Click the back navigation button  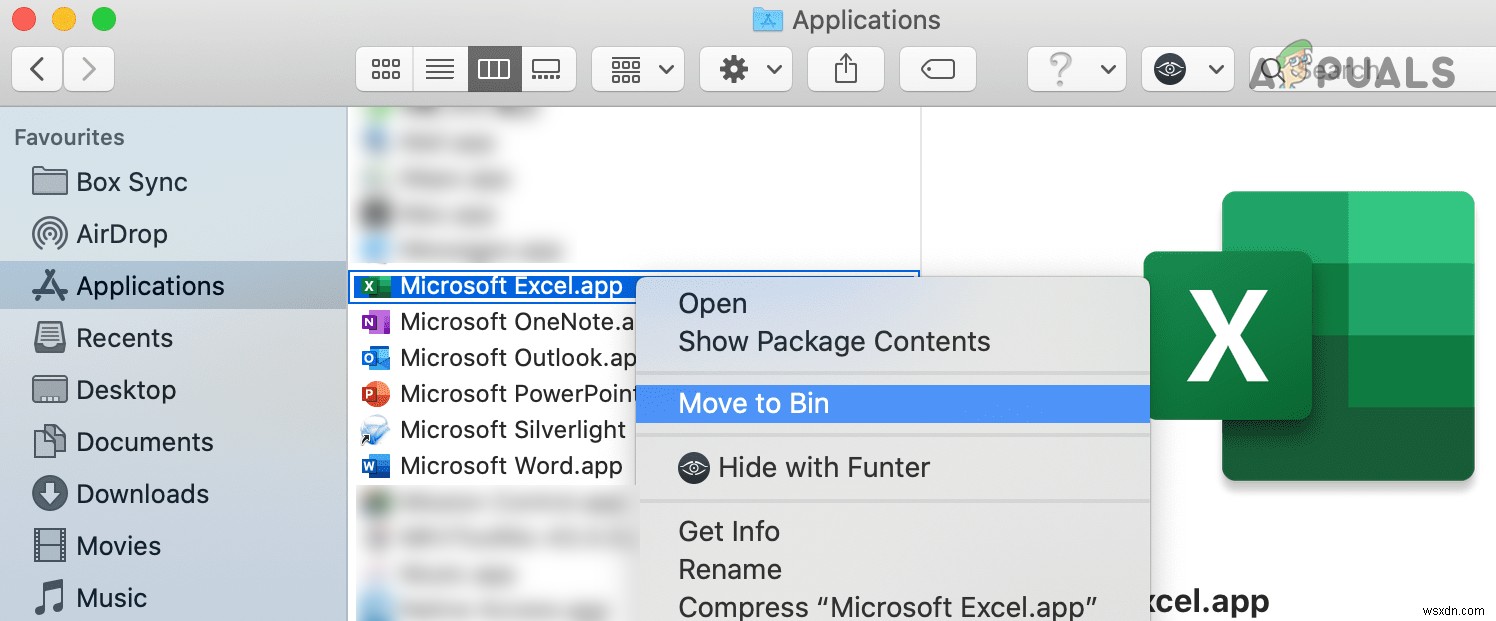coord(36,68)
